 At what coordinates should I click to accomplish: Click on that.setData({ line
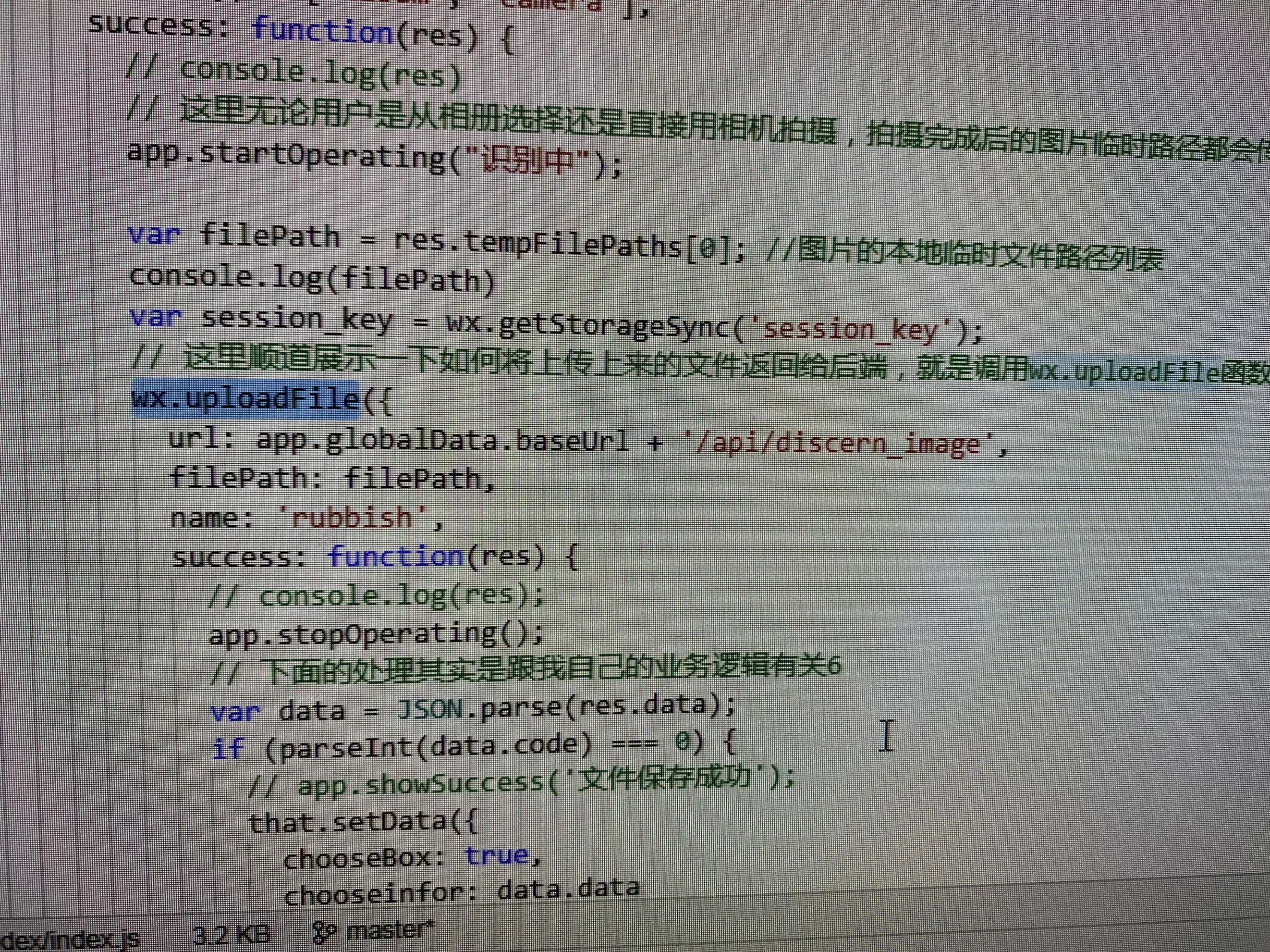[362, 822]
